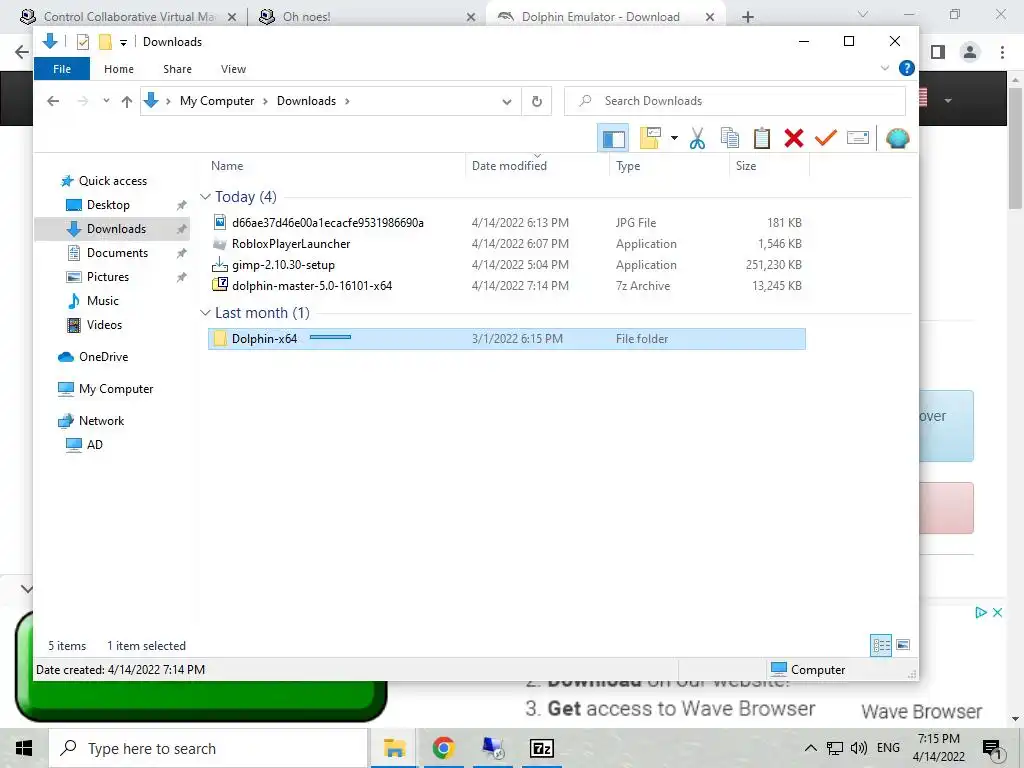
Task: Open the View ribbon tab
Action: tap(233, 69)
